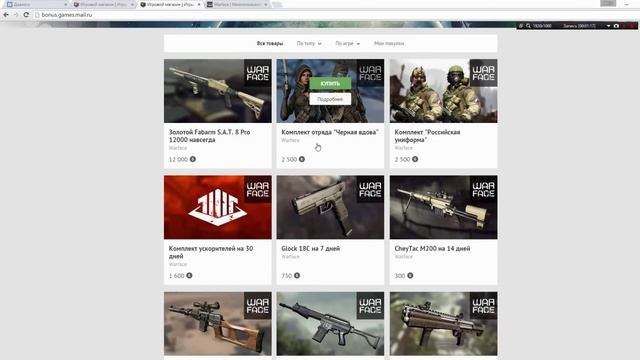640x360 pixels.
Task: Click the 'Подробнее' button on Черная вдова
Action: [330, 99]
